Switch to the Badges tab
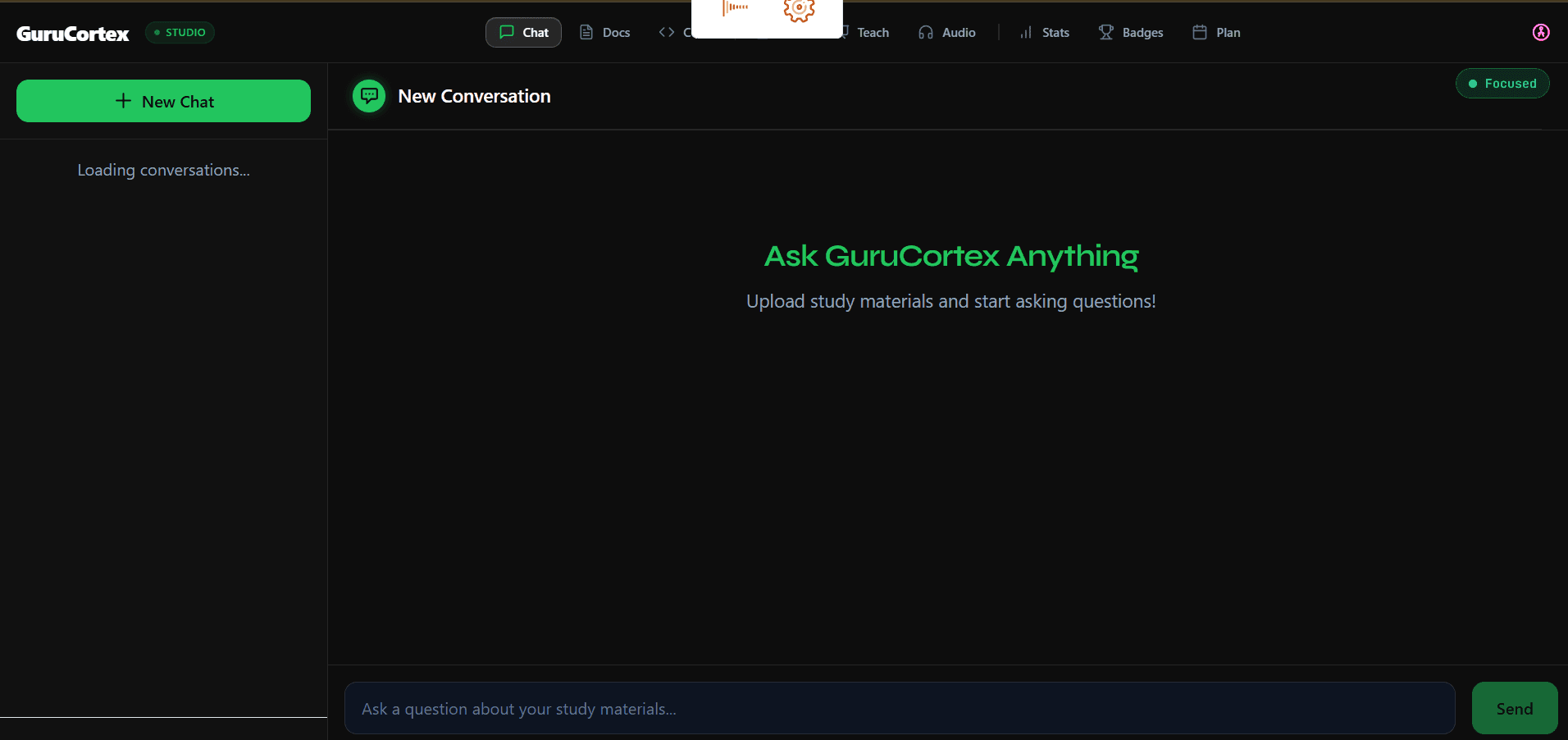The image size is (1568, 740). [x=1131, y=33]
